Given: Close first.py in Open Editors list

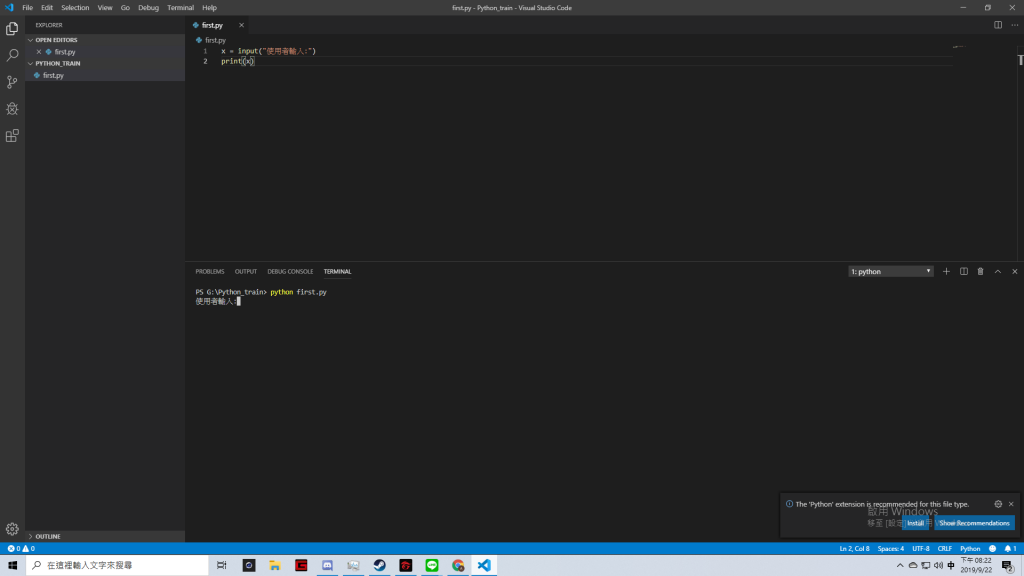Looking at the screenshot, I should 39,52.
